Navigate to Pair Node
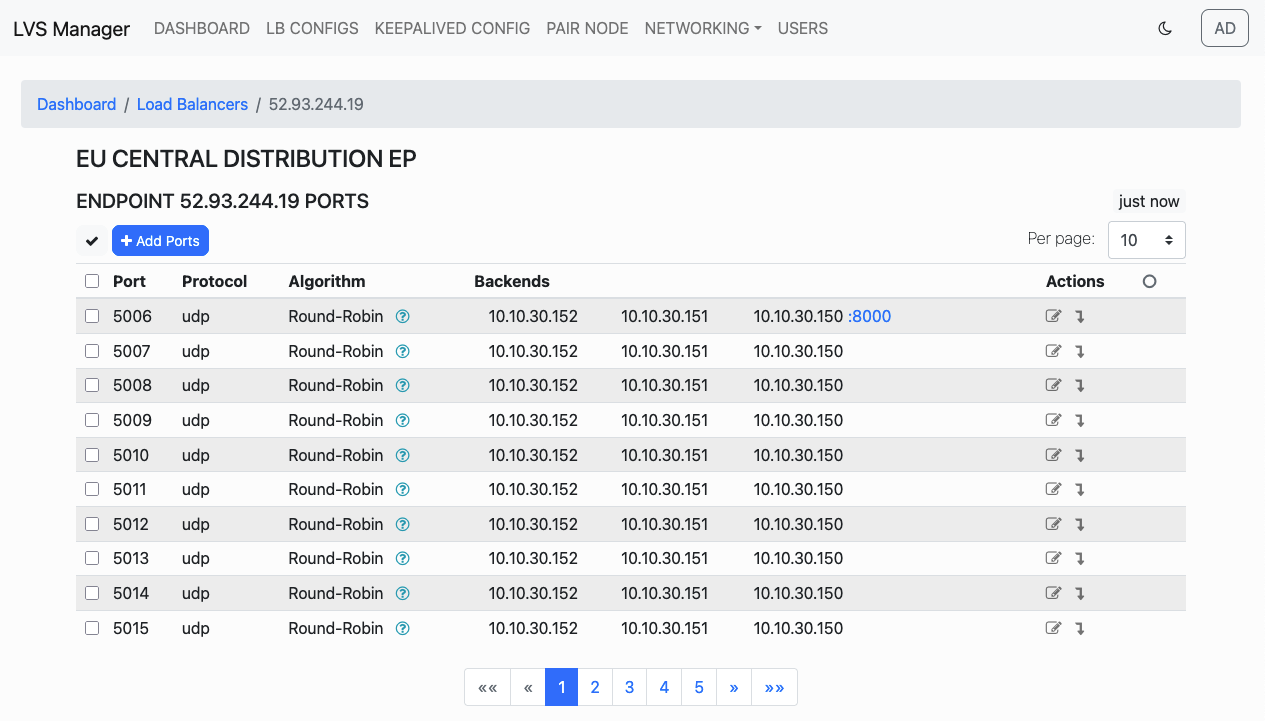 pos(587,29)
